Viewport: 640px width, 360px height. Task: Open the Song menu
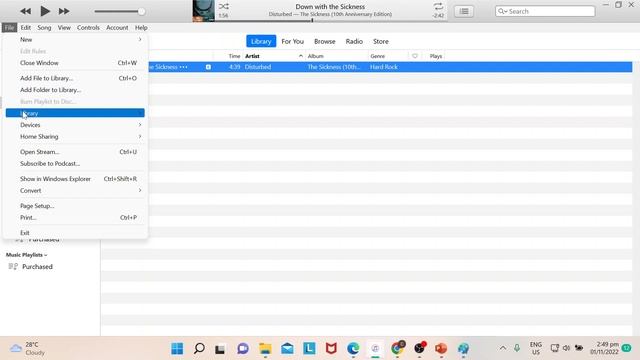click(44, 28)
